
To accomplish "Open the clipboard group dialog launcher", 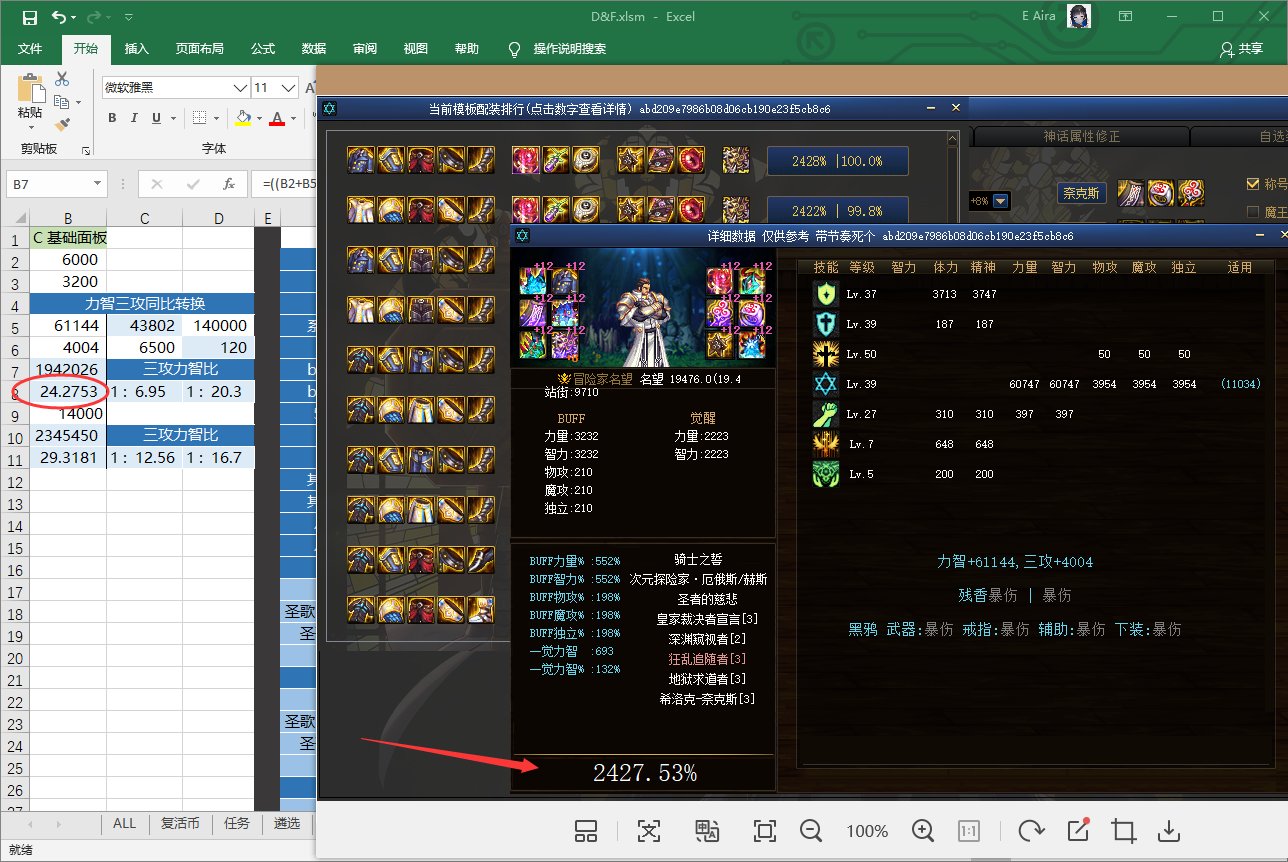I will click(86, 150).
